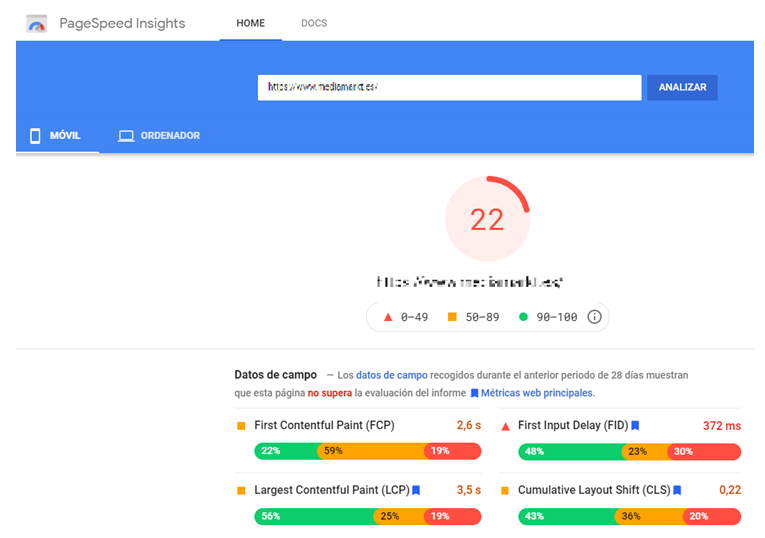Viewport: 765px width, 538px height.
Task: Click the FCP green 22% bar segment
Action: (286, 451)
